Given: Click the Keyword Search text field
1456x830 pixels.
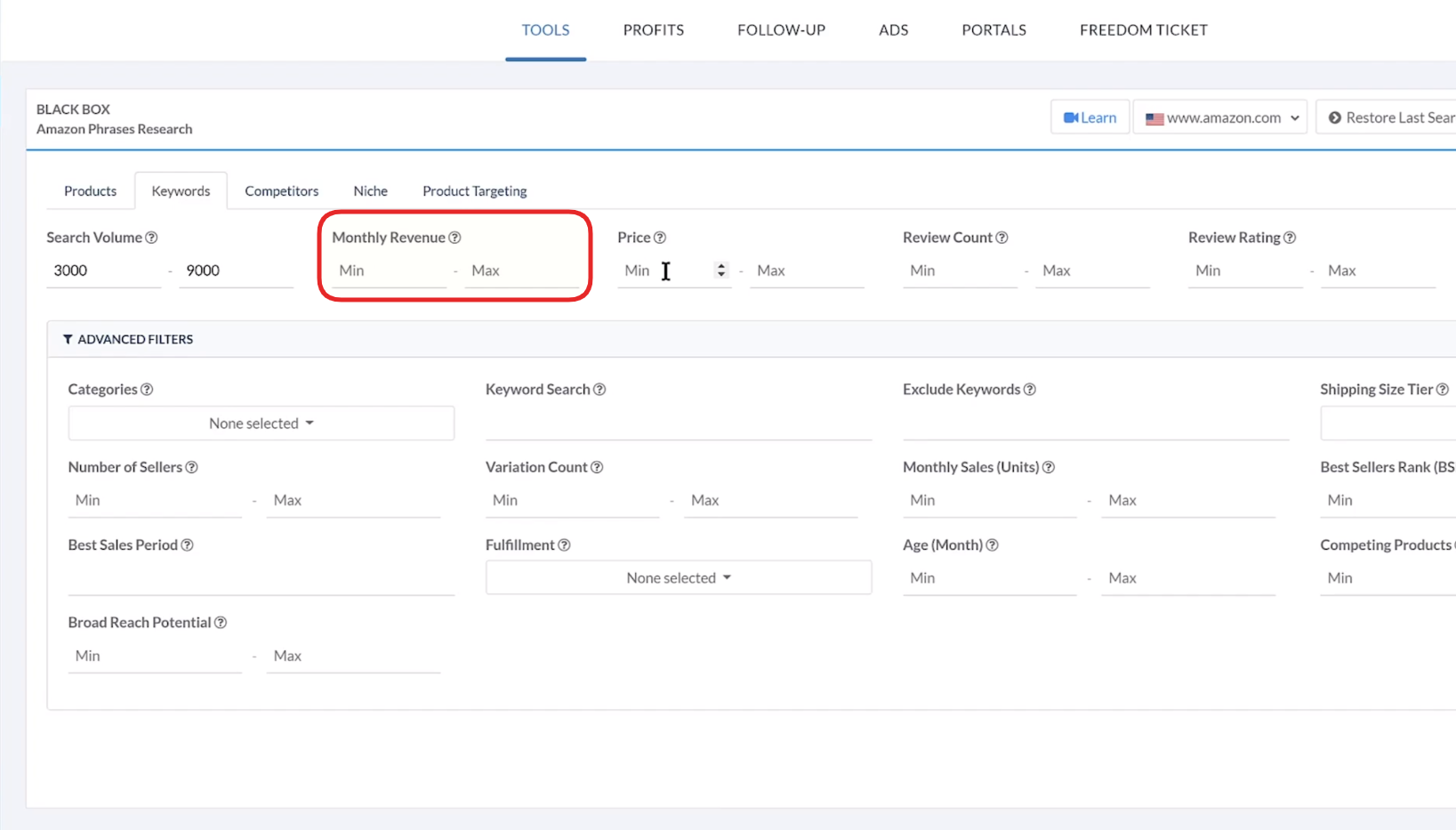Looking at the screenshot, I should coord(679,423).
